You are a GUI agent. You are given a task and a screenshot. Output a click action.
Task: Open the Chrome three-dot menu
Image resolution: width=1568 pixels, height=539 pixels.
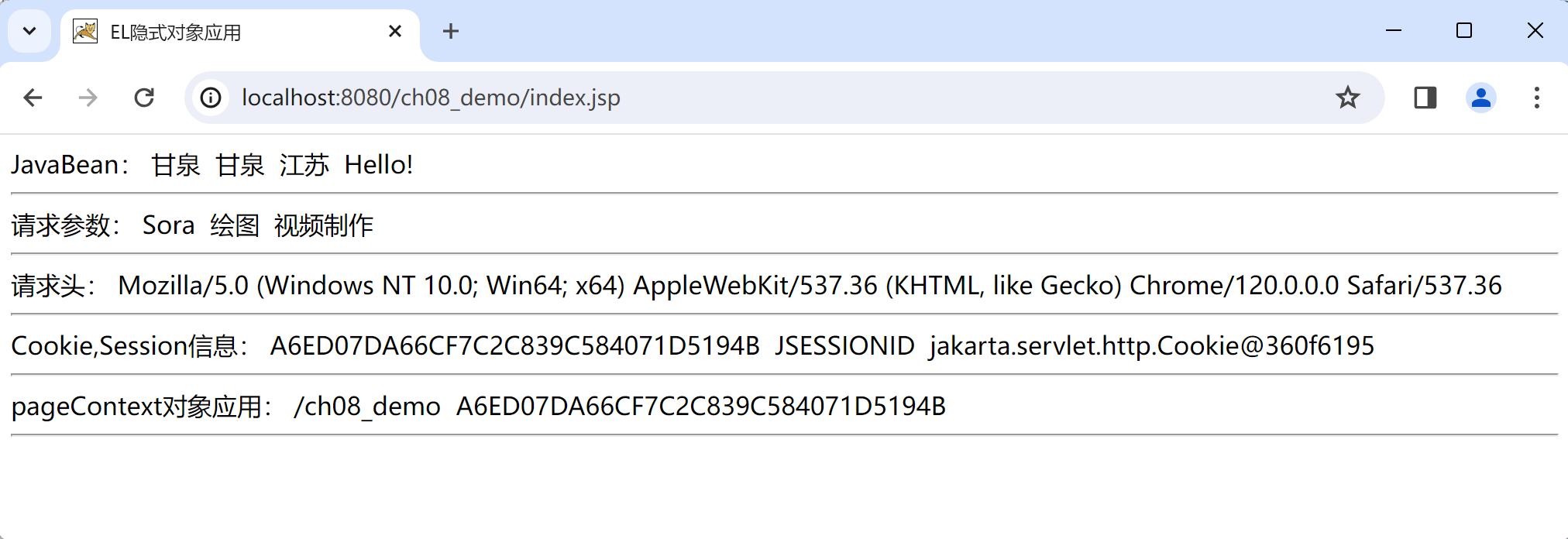(x=1536, y=98)
